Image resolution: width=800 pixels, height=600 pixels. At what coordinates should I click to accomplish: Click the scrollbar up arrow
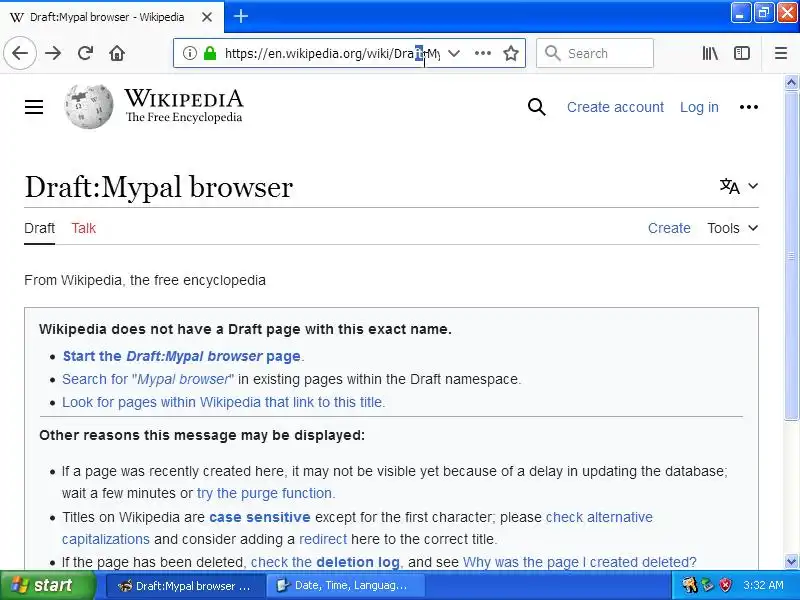pyautogui.click(x=791, y=82)
